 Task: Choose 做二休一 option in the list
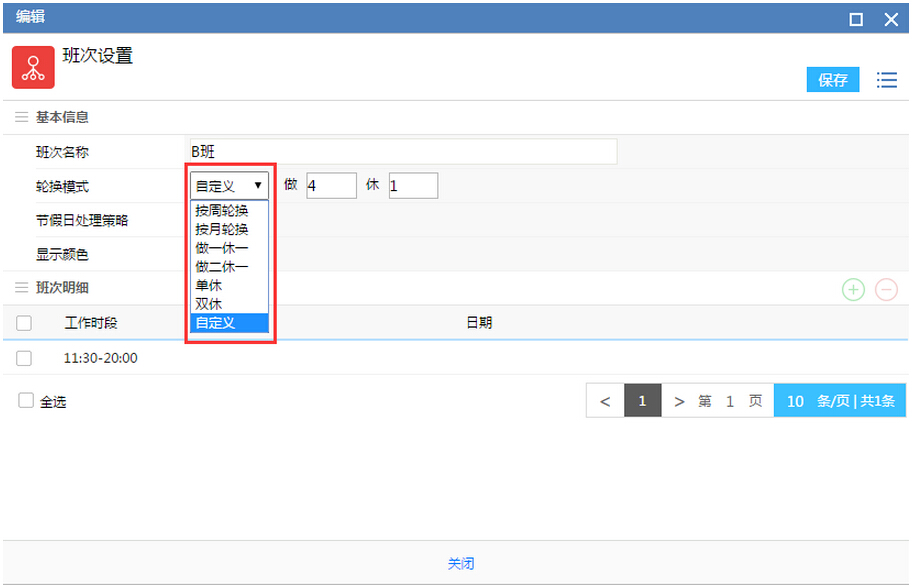222,267
